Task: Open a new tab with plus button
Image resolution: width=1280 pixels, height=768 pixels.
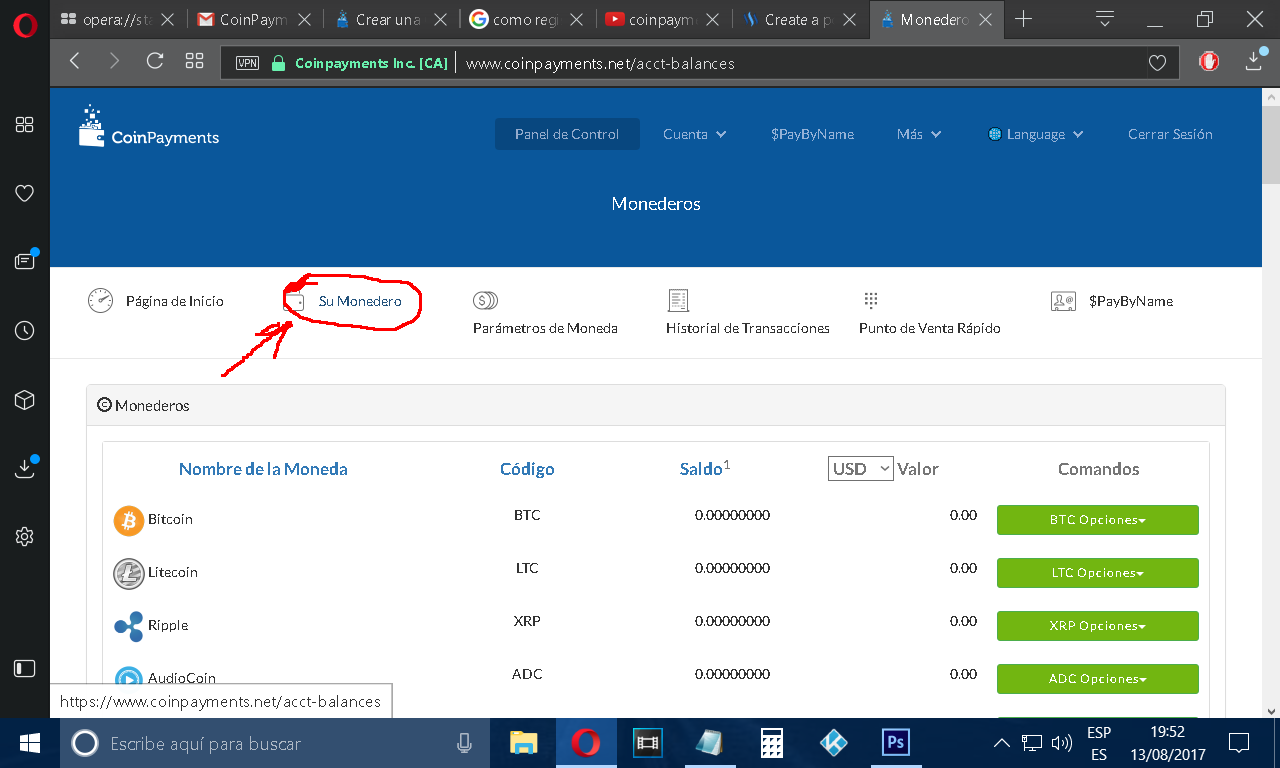Action: pyautogui.click(x=1023, y=19)
